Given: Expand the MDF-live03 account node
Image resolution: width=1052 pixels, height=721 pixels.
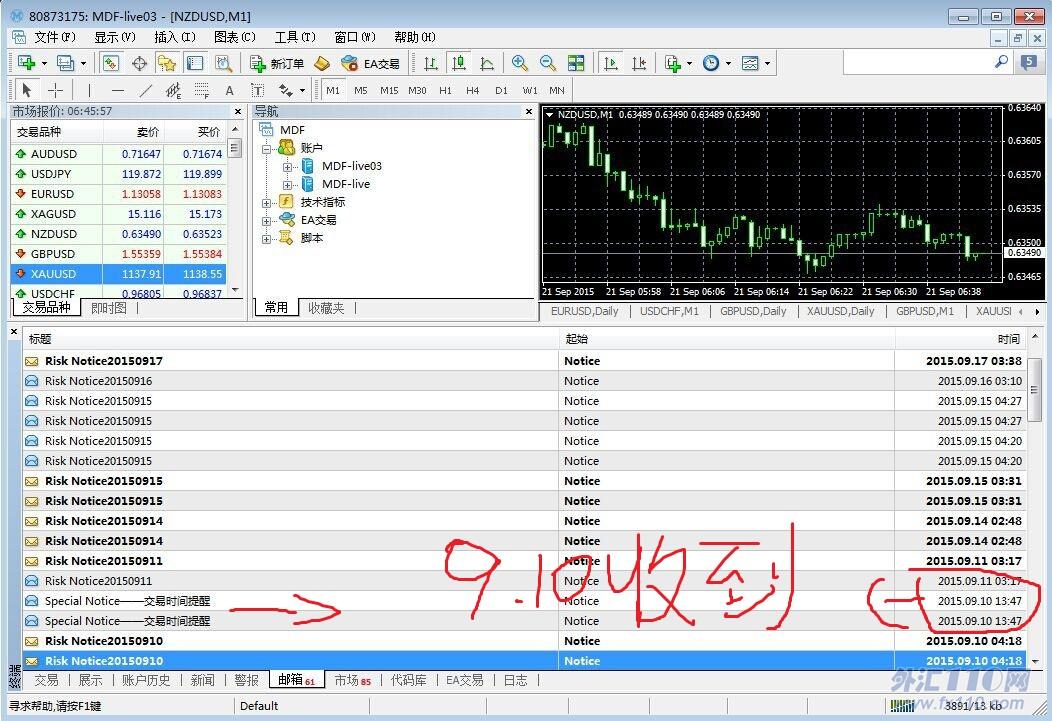Looking at the screenshot, I should [x=287, y=166].
